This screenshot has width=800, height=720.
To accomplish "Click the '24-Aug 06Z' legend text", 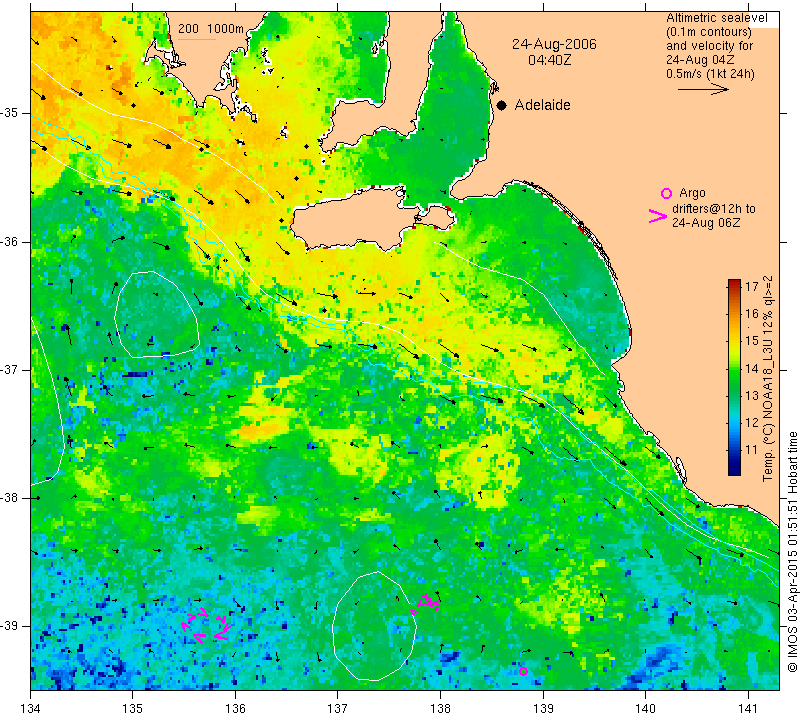I will (x=706, y=222).
